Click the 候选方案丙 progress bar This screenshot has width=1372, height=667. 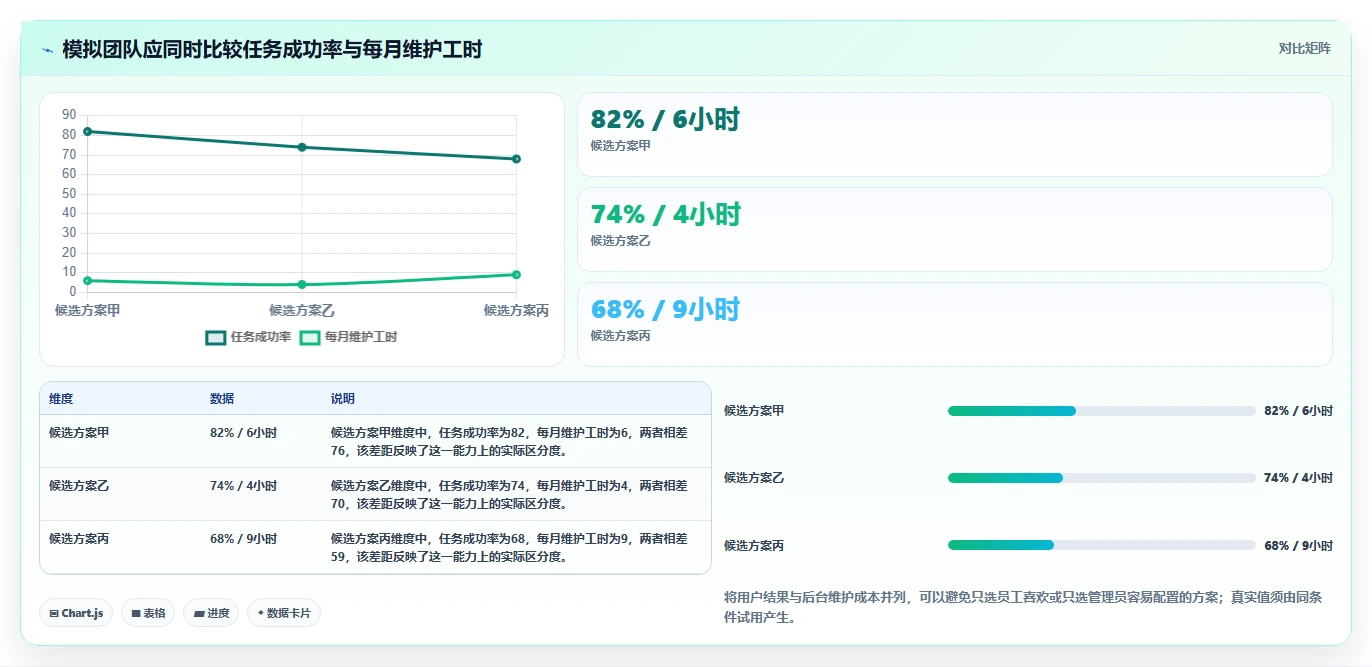(x=1101, y=545)
